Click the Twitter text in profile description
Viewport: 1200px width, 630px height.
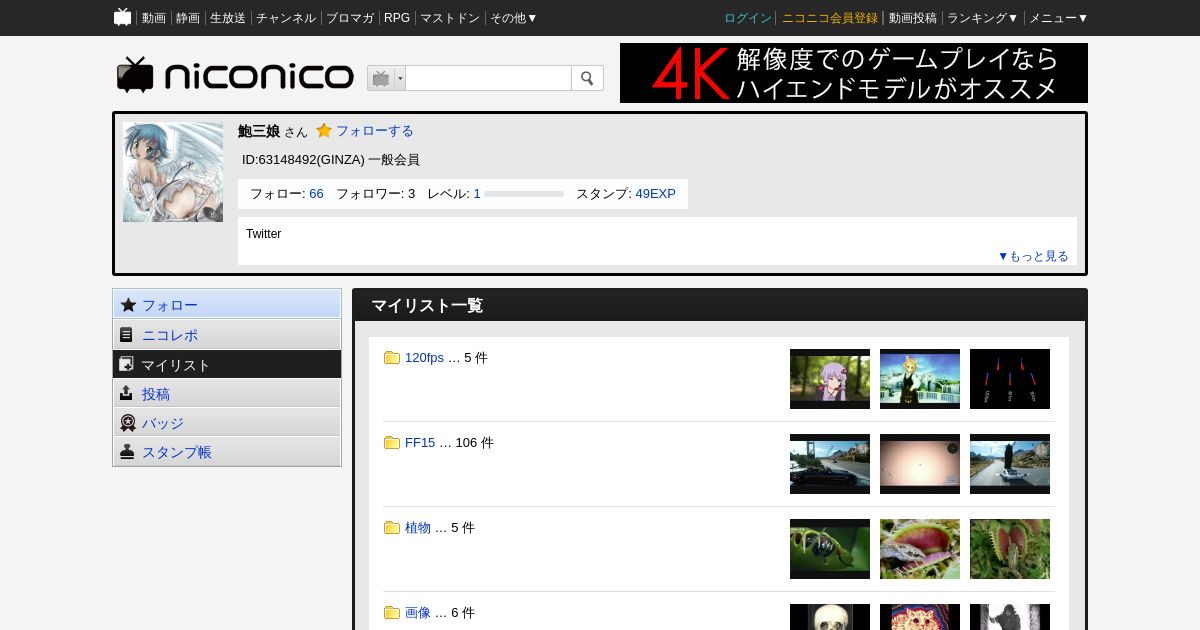tap(264, 234)
